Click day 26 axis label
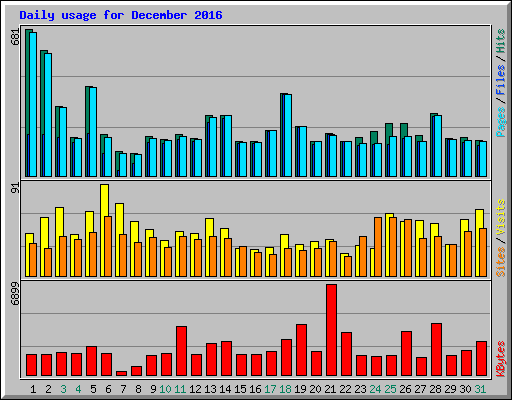The image size is (512, 400). coord(405,389)
